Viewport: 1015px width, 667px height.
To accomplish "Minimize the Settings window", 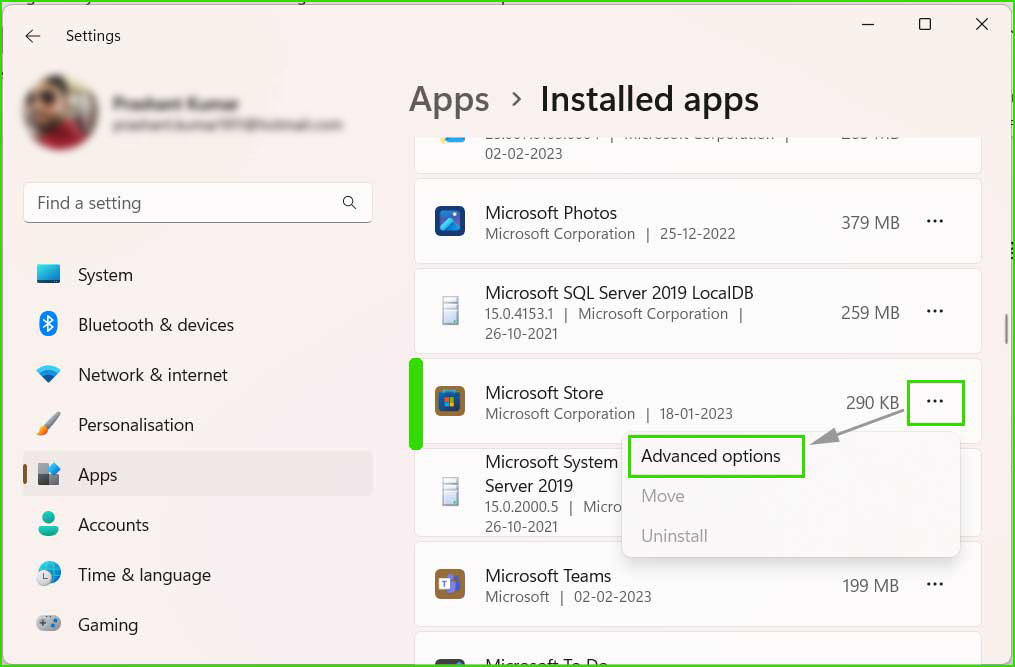I will pos(868,25).
